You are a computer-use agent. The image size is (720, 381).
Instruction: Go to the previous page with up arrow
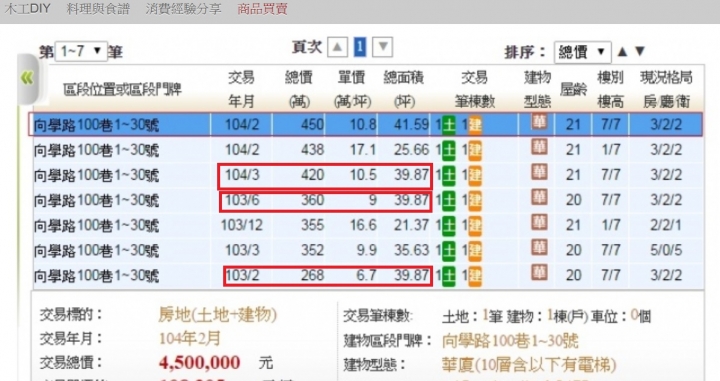click(337, 47)
